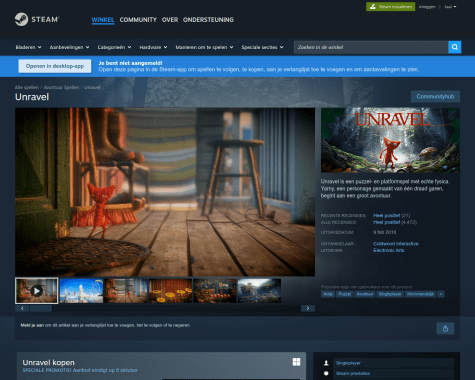Expand the Aanbevelingen menu

point(69,47)
